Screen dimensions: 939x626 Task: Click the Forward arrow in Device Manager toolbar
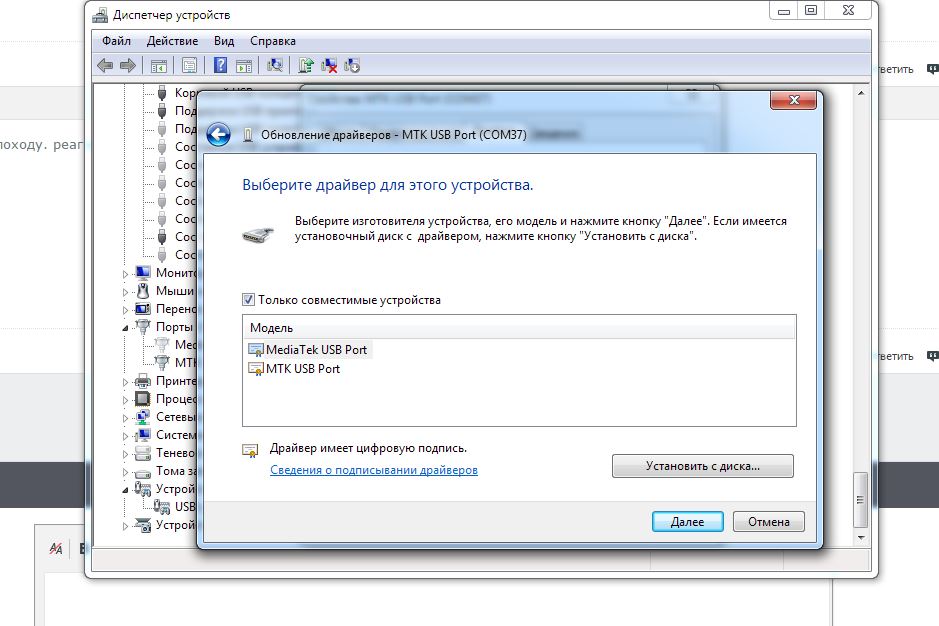(x=128, y=65)
